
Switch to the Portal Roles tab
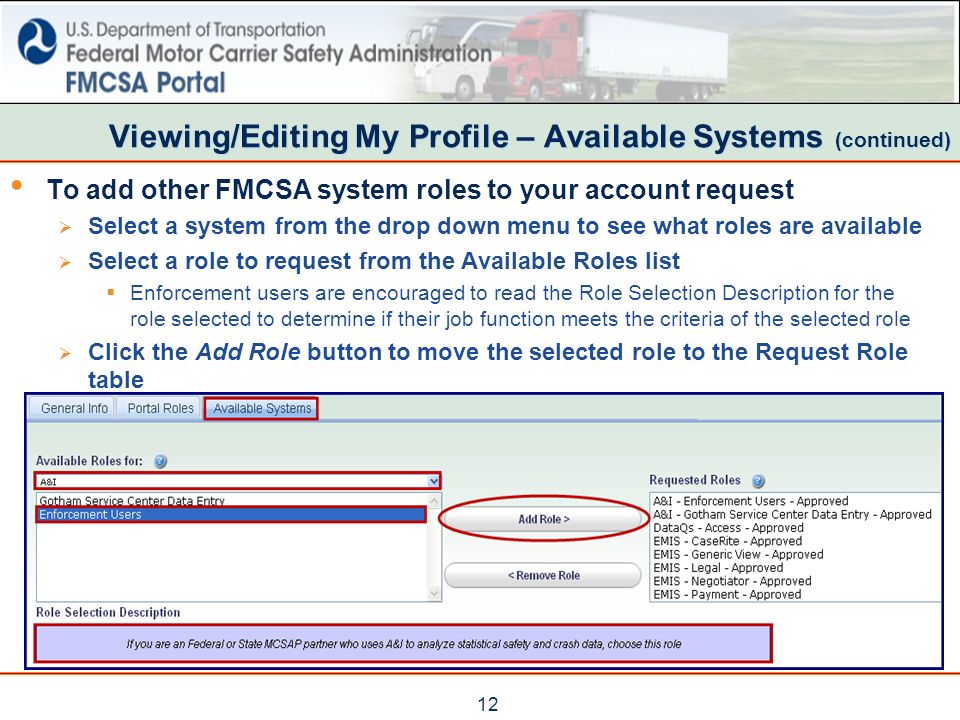pyautogui.click(x=160, y=408)
